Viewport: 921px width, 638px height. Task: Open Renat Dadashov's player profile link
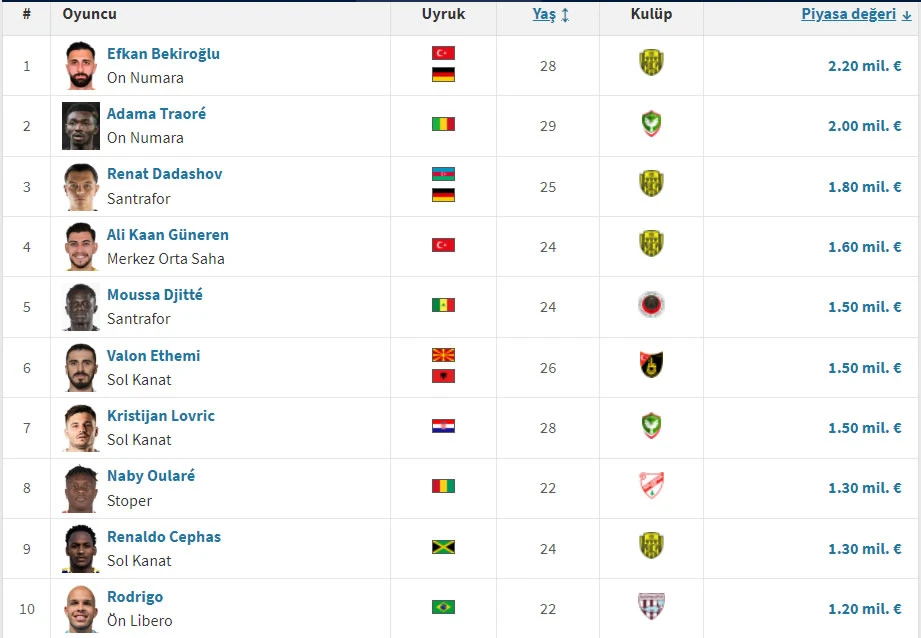point(164,174)
